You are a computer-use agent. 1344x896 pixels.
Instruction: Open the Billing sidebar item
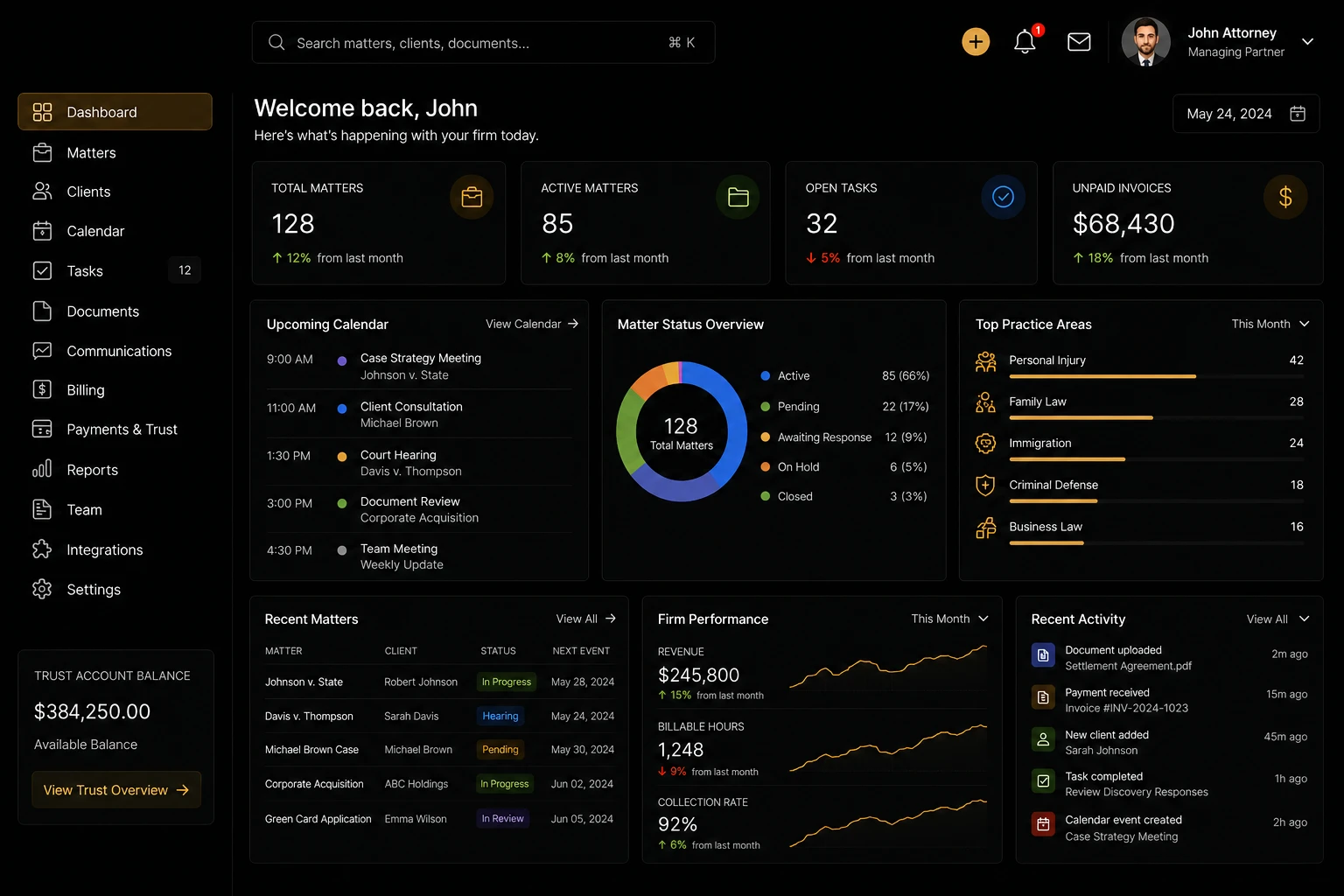point(115,389)
